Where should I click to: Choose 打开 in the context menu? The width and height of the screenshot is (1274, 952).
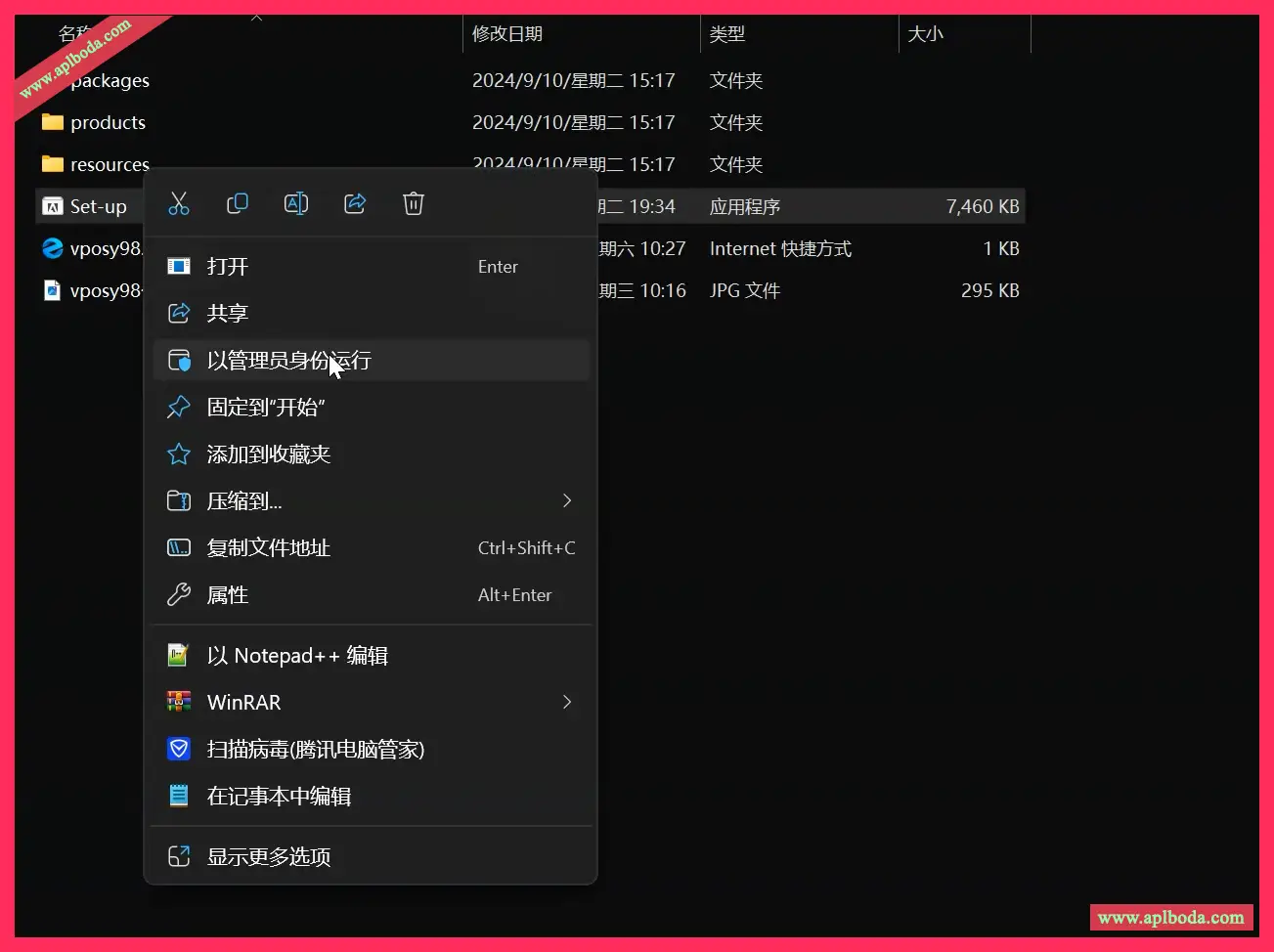(228, 267)
